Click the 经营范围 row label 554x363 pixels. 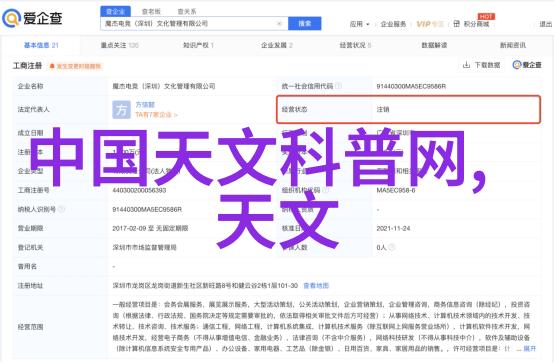tap(30, 327)
